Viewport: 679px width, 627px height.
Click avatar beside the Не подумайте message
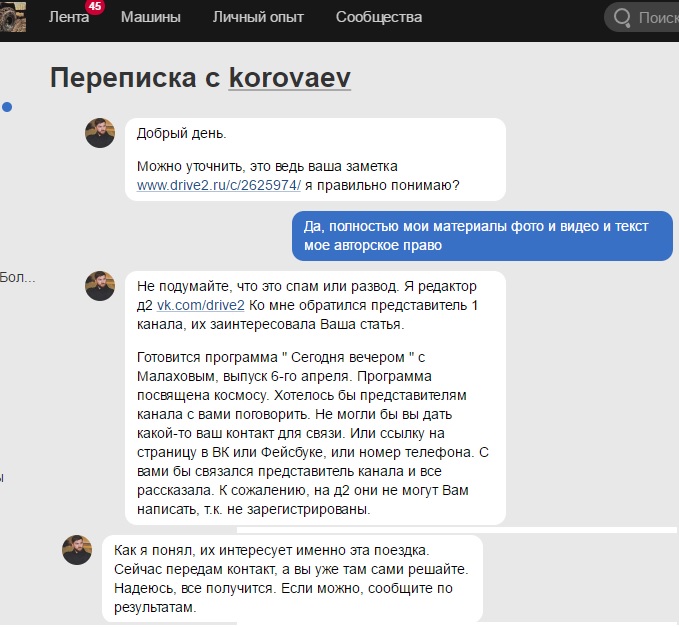100,286
